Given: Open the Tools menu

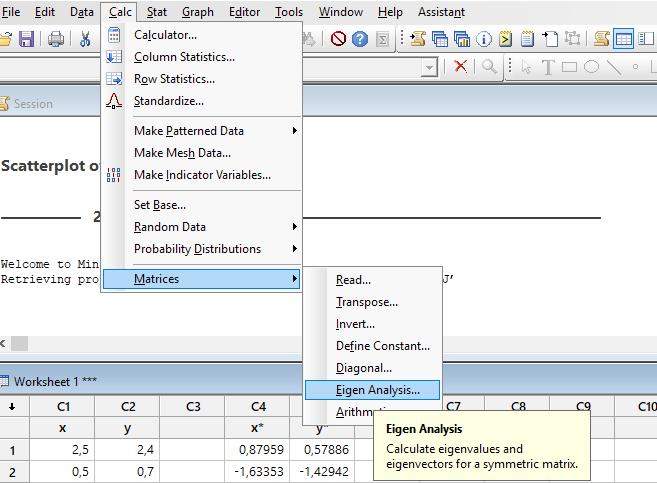Looking at the screenshot, I should coord(289,12).
